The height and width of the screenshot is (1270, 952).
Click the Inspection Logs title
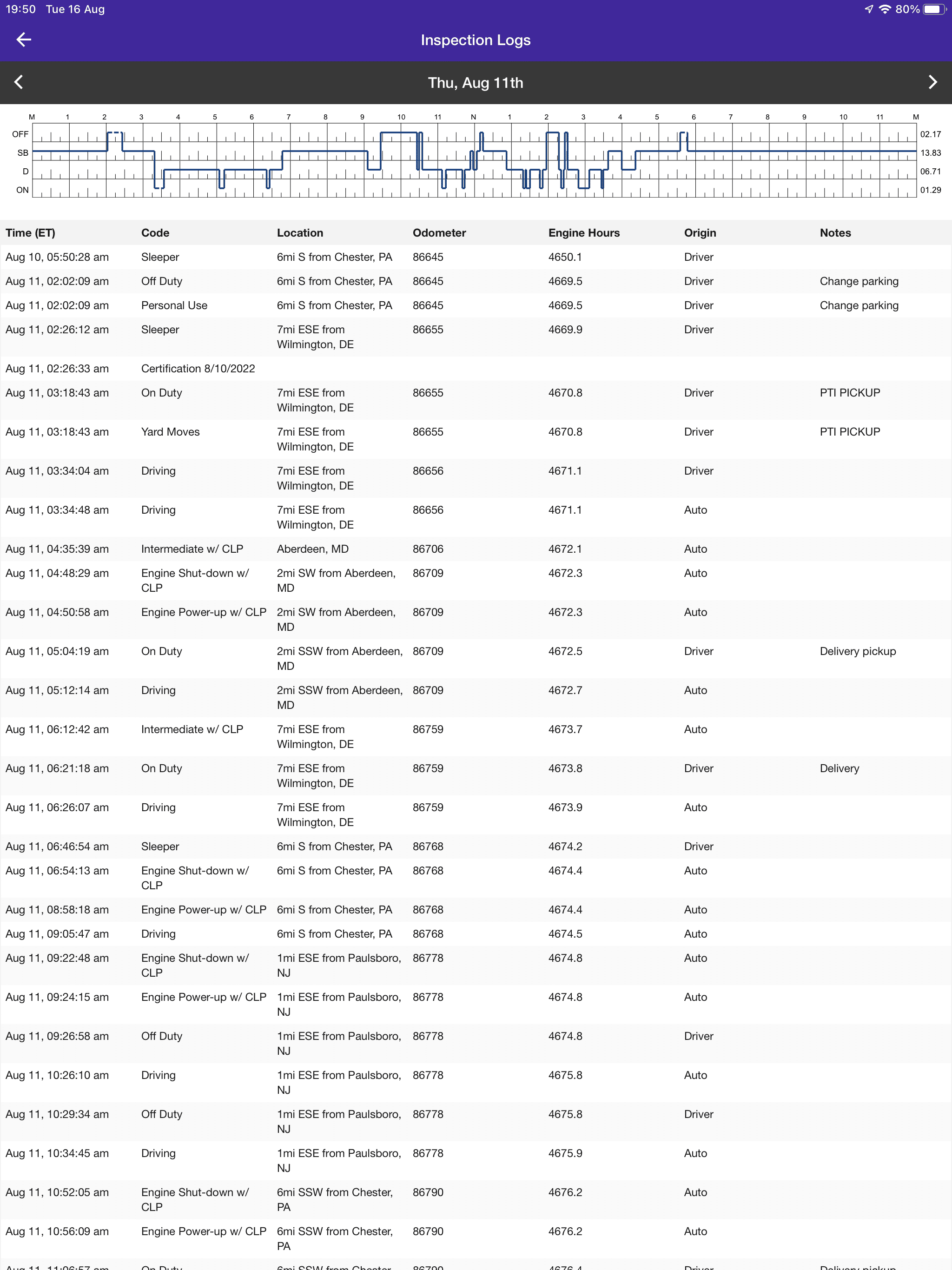coord(476,40)
